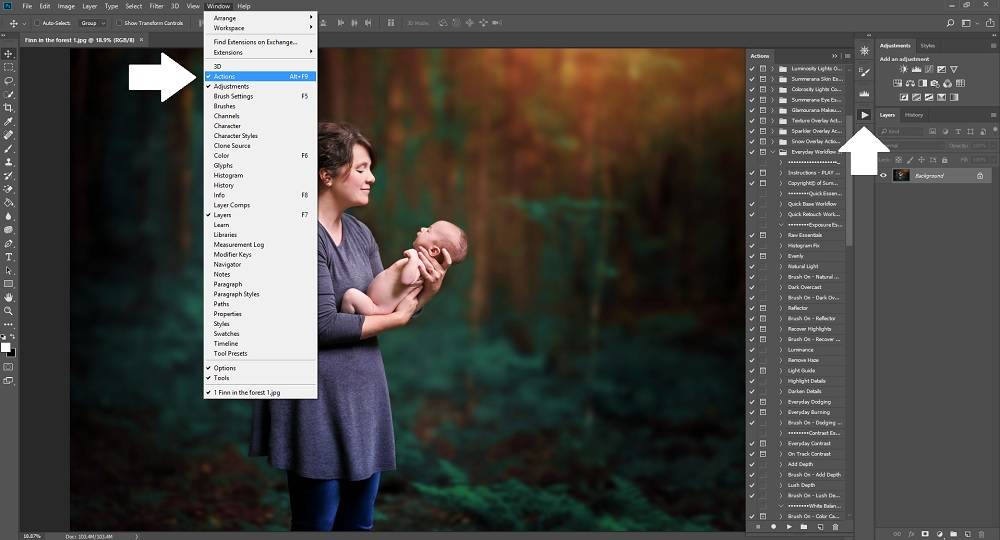Screen dimensions: 1000x540
Task: Expand the Snow Overlay action set
Action: (773, 142)
